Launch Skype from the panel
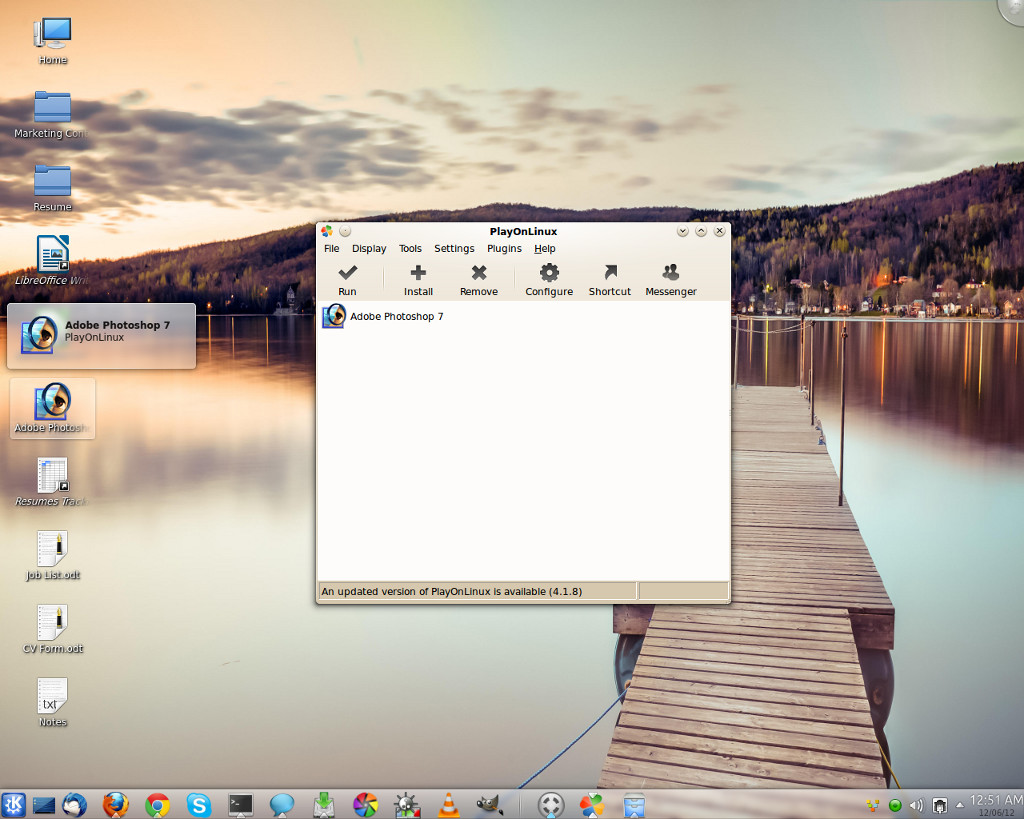This screenshot has height=819, width=1024. coord(199,805)
